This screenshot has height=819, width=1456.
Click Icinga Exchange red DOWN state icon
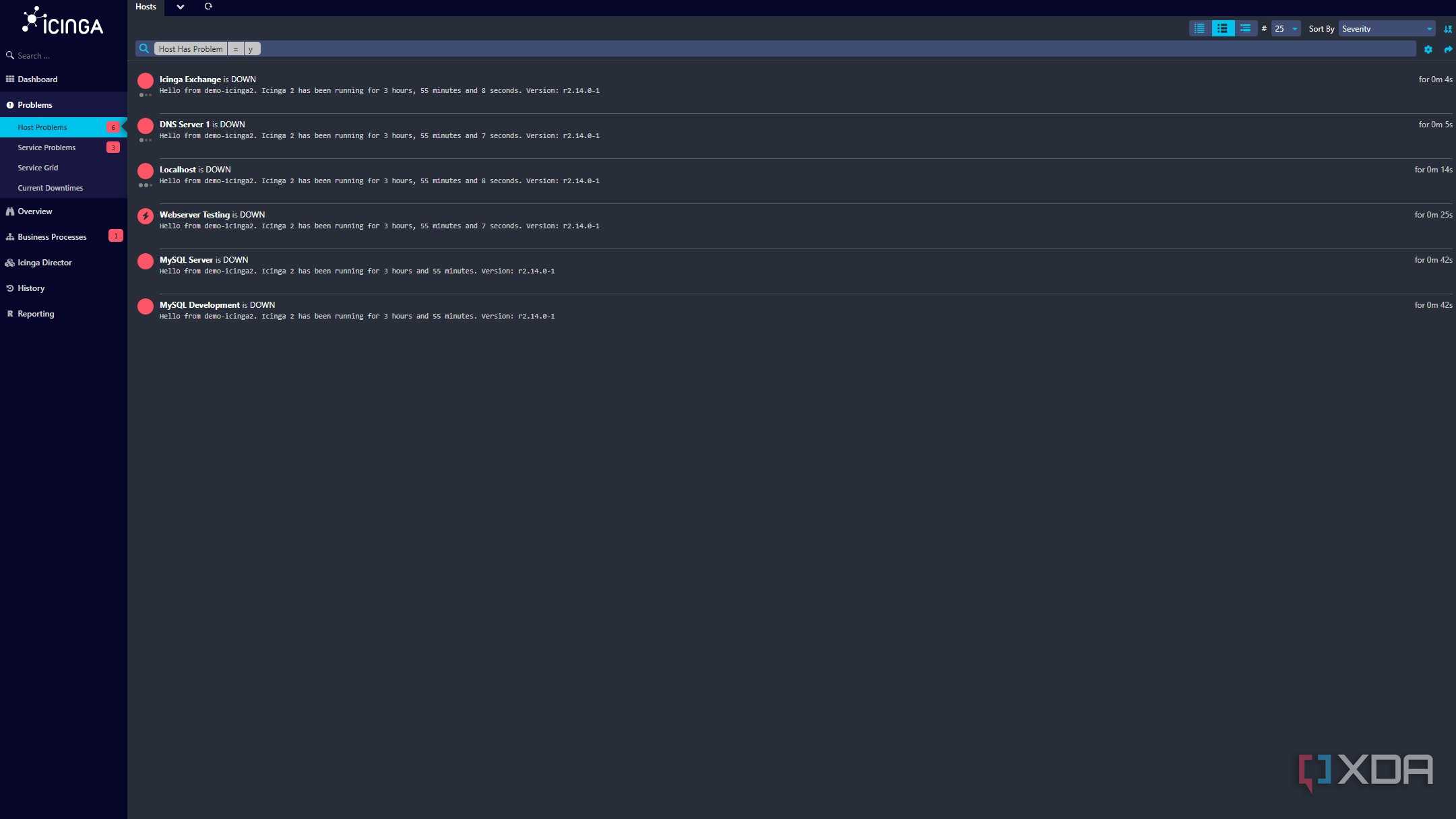[x=146, y=81]
